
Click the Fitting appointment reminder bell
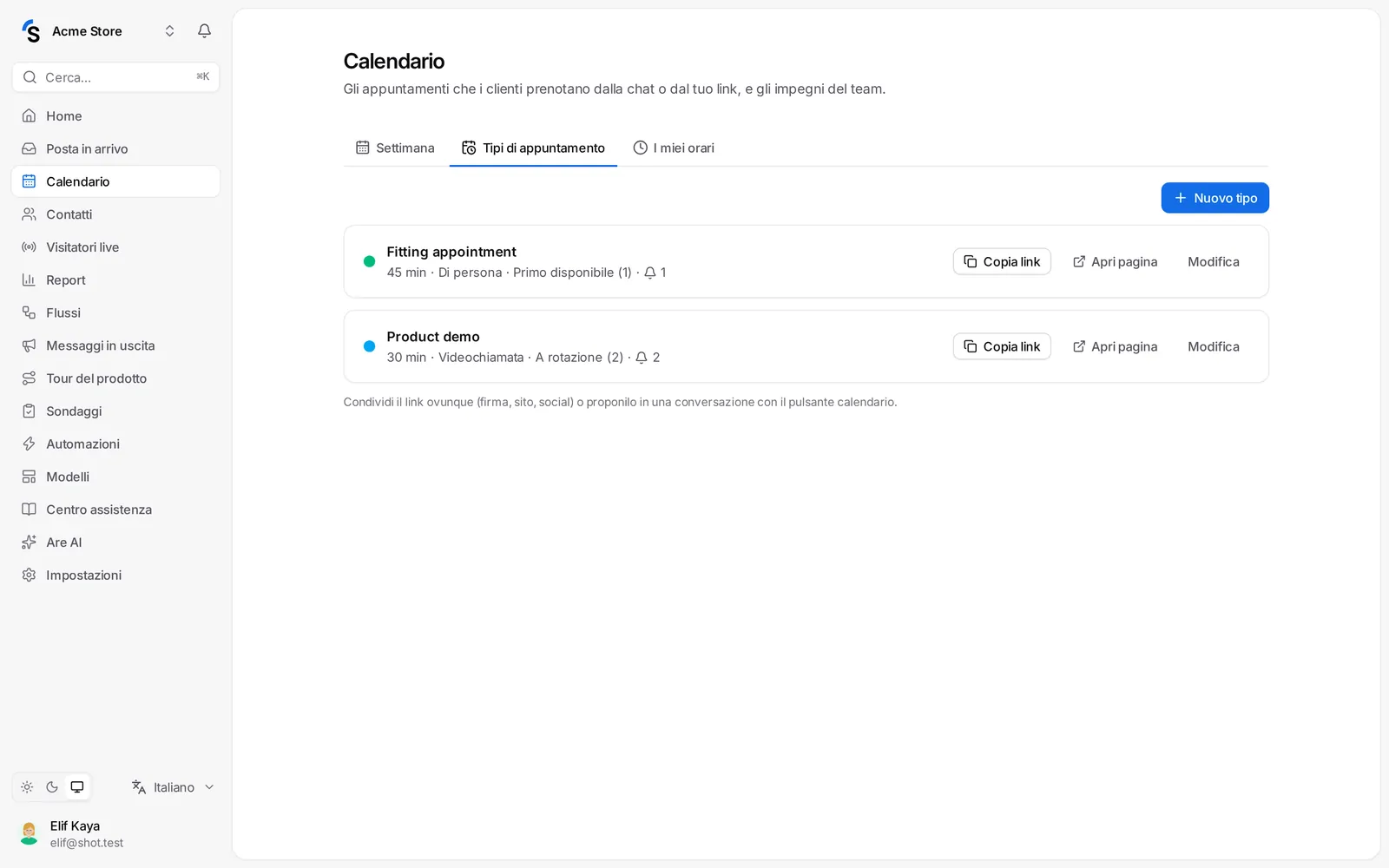point(650,273)
